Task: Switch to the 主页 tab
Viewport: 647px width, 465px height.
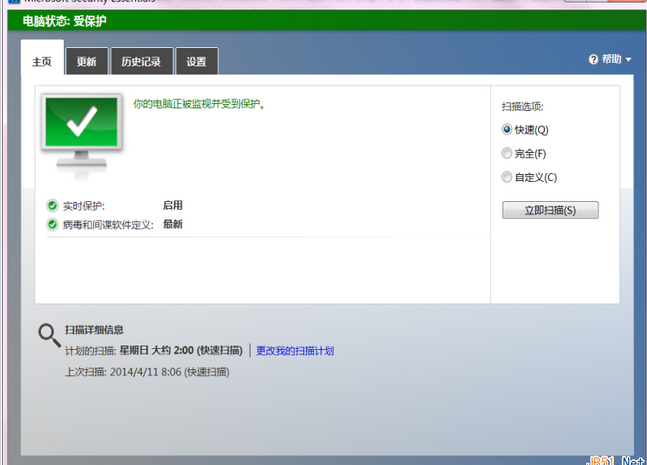Action: [x=42, y=58]
